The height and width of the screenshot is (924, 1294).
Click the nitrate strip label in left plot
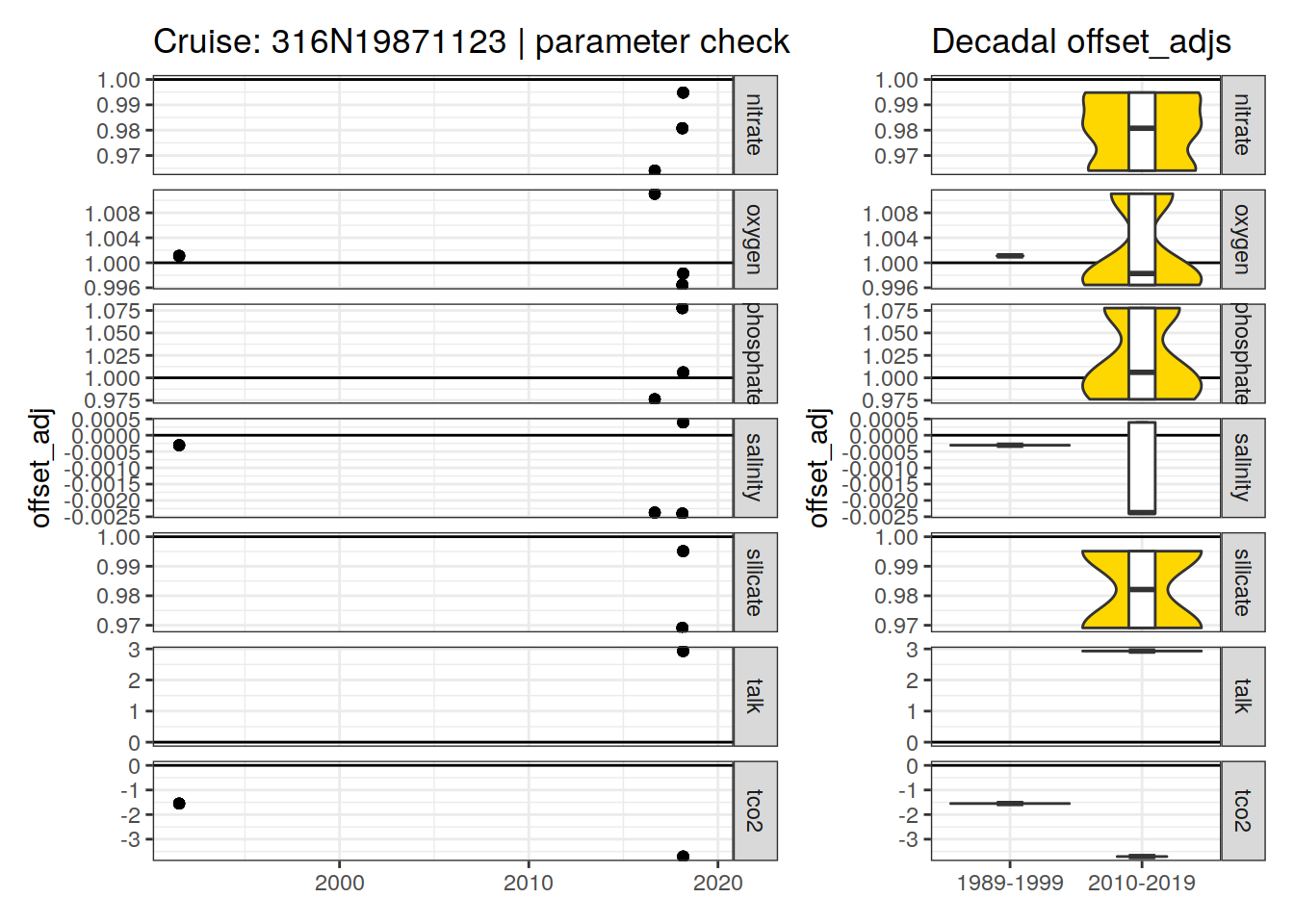tap(755, 125)
